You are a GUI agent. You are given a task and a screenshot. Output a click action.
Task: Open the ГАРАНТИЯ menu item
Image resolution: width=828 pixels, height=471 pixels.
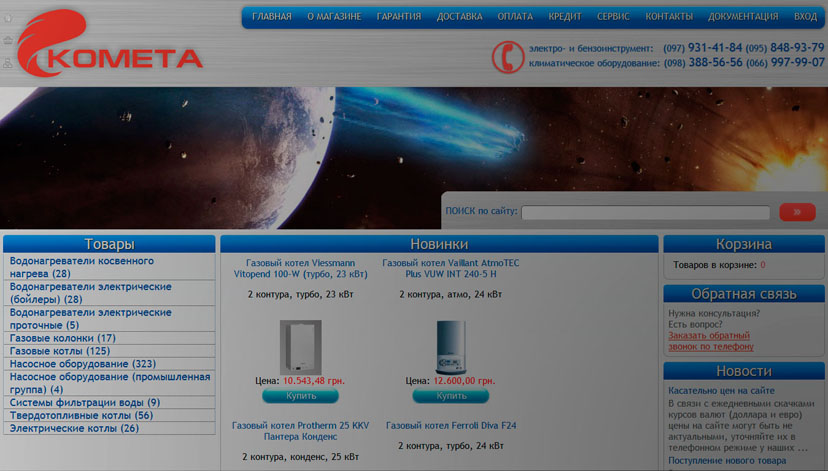[399, 17]
